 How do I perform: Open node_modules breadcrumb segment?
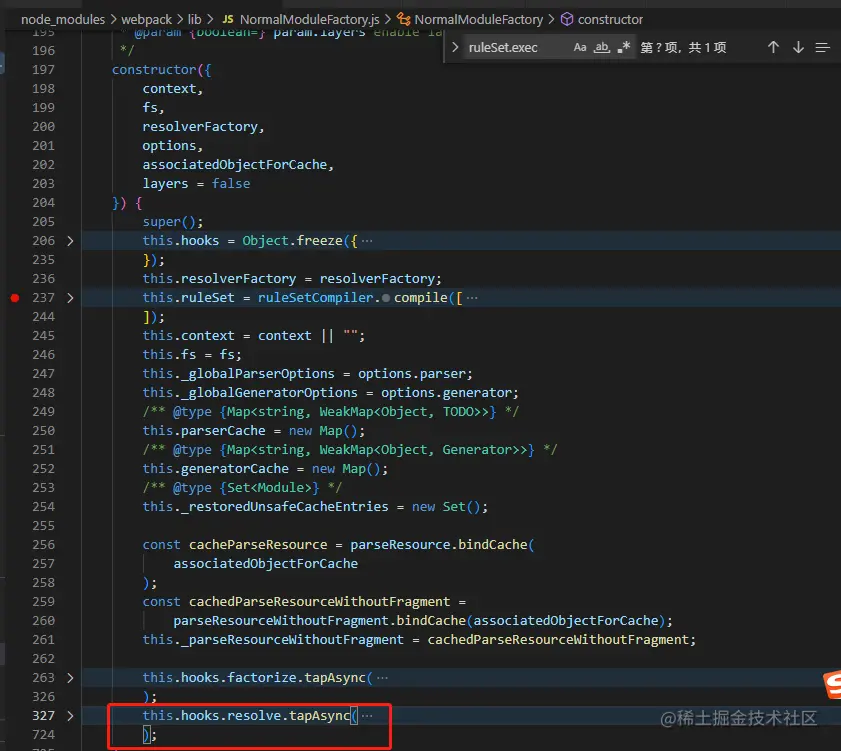[64, 19]
